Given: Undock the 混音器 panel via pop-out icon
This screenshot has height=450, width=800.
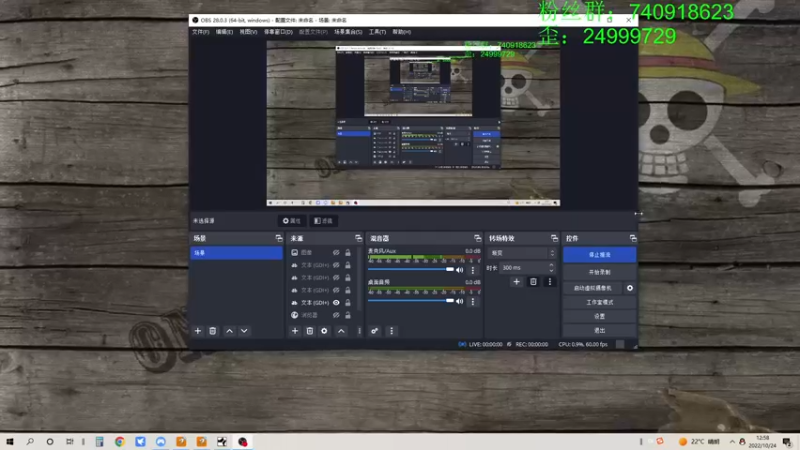Looking at the screenshot, I should (x=478, y=238).
